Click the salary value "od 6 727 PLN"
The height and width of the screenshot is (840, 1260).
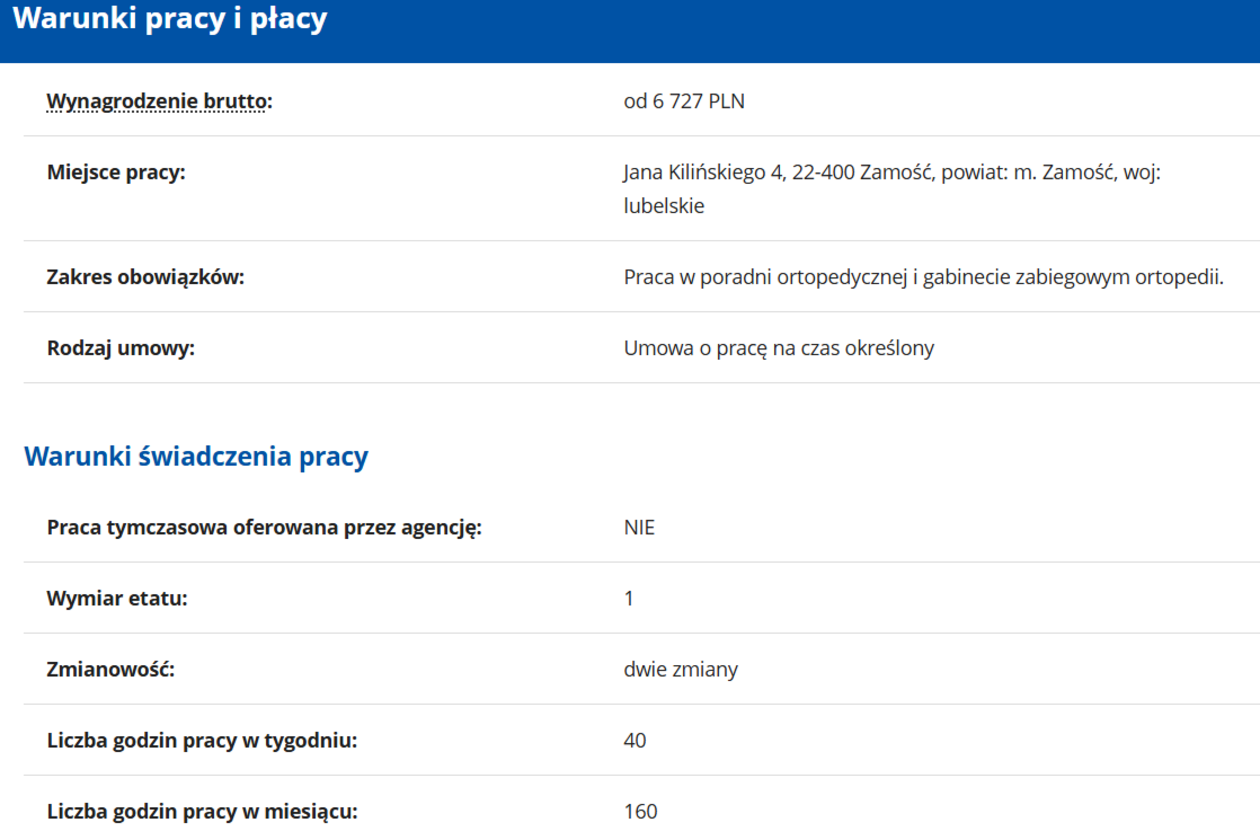pyautogui.click(x=684, y=101)
